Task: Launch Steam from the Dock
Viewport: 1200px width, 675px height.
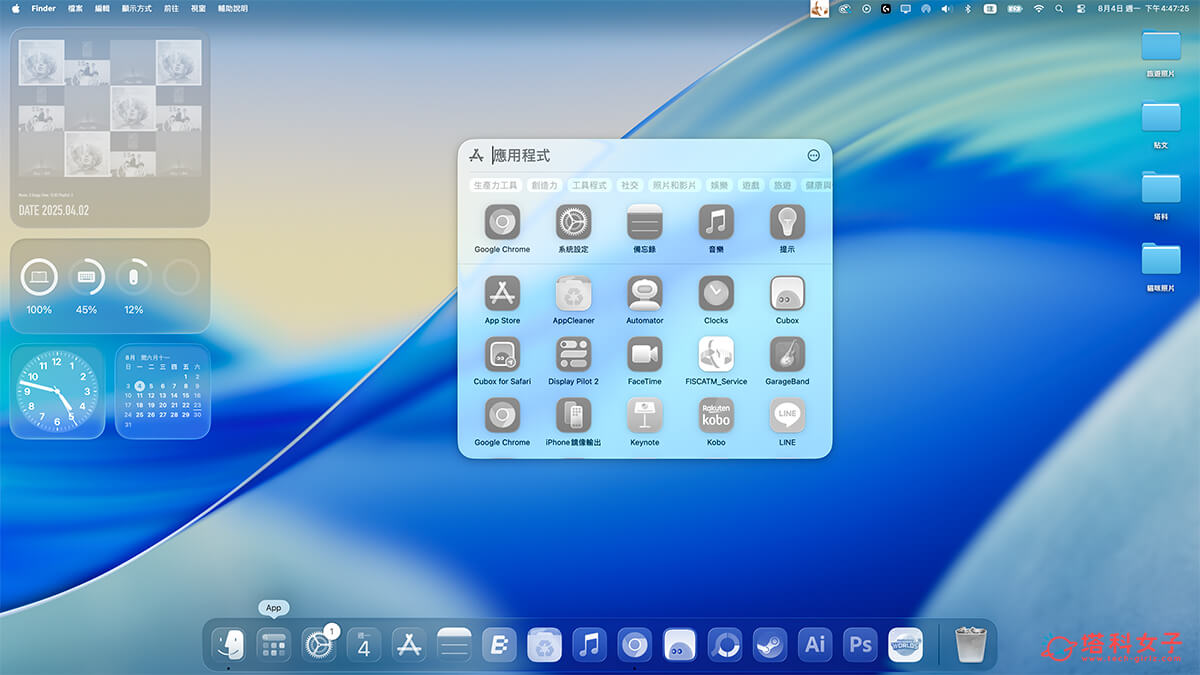Action: point(769,644)
